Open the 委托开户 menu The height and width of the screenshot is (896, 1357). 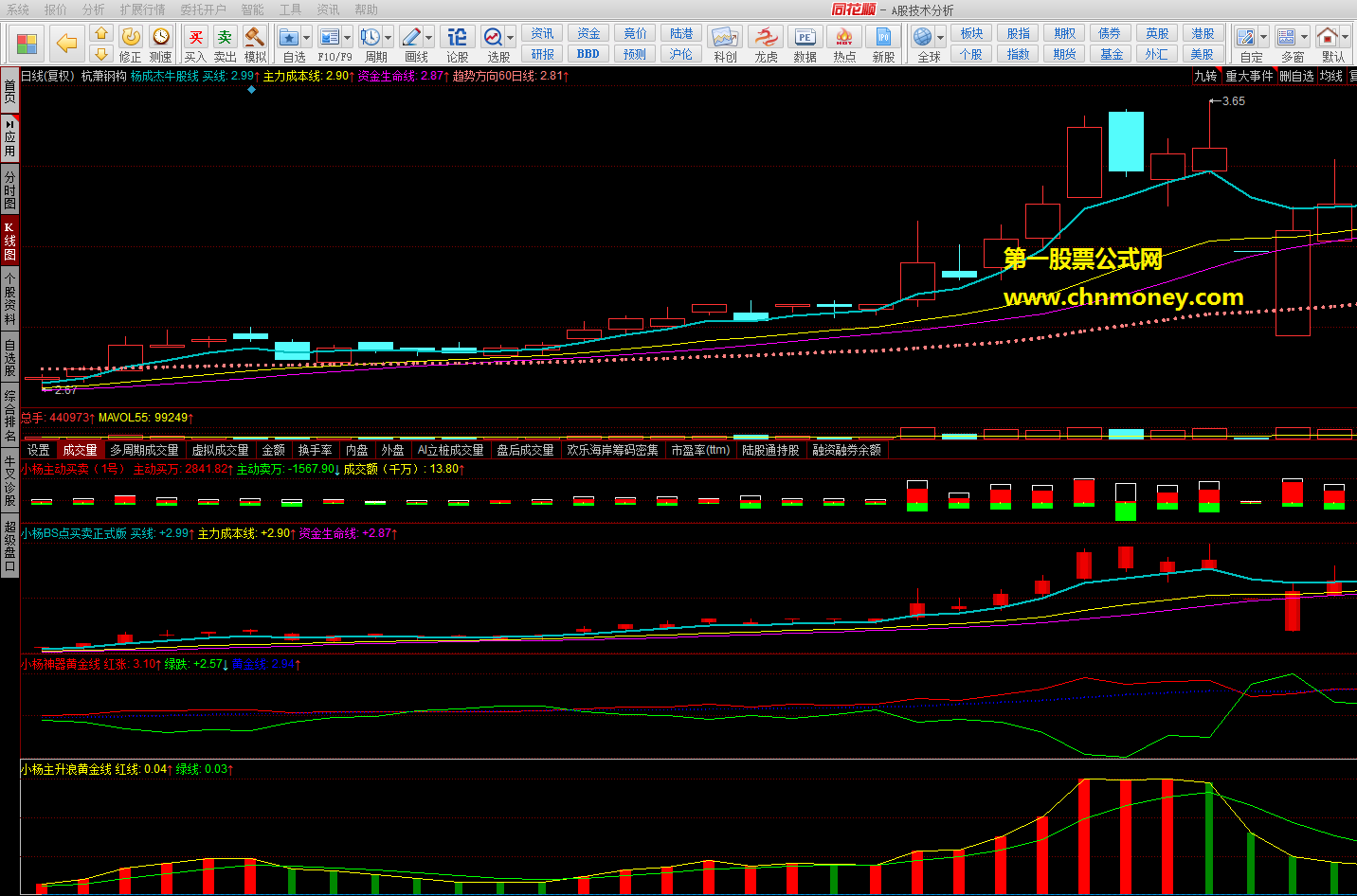204,9
